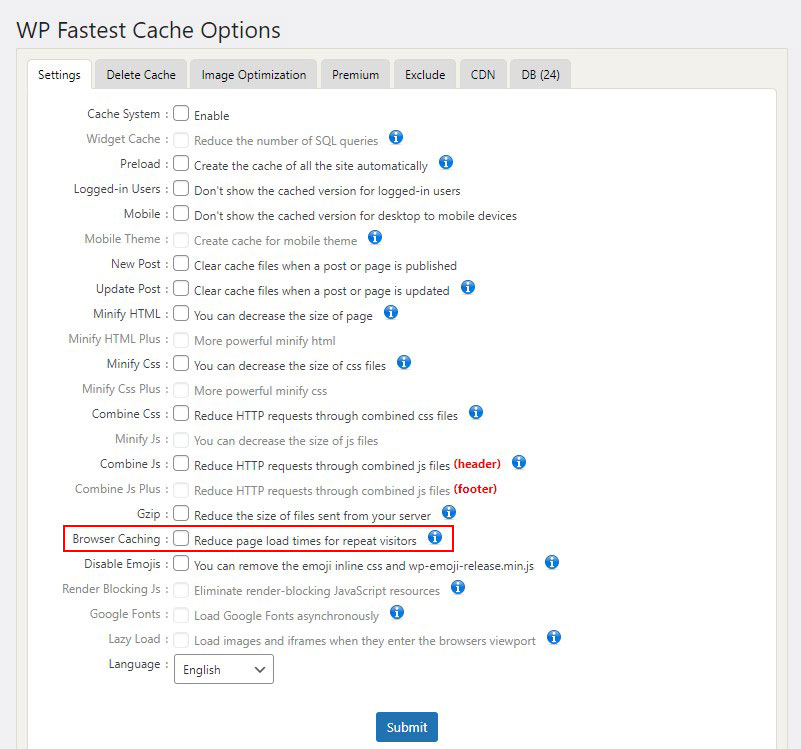Open info icon for Preload option
This screenshot has height=749, width=801.
pyautogui.click(x=446, y=162)
